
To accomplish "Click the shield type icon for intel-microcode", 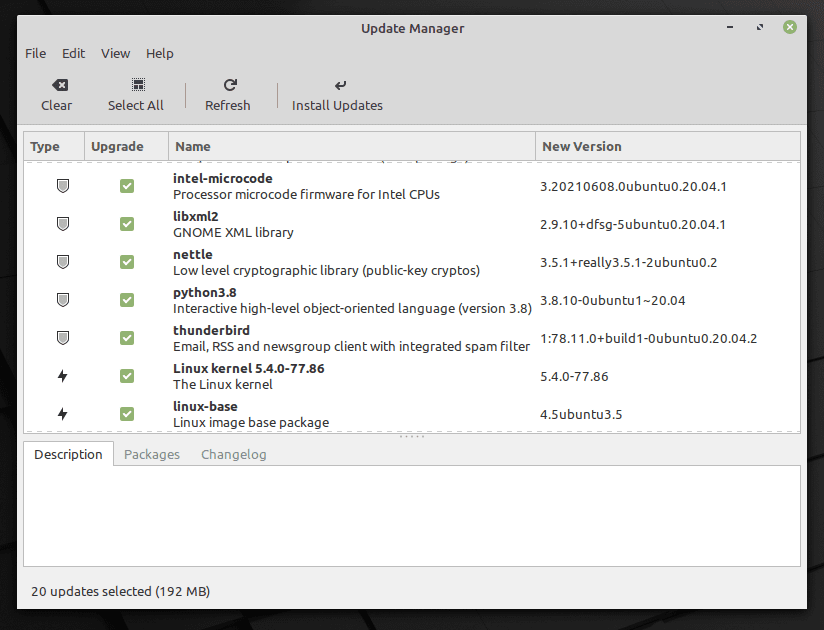I will (62, 186).
